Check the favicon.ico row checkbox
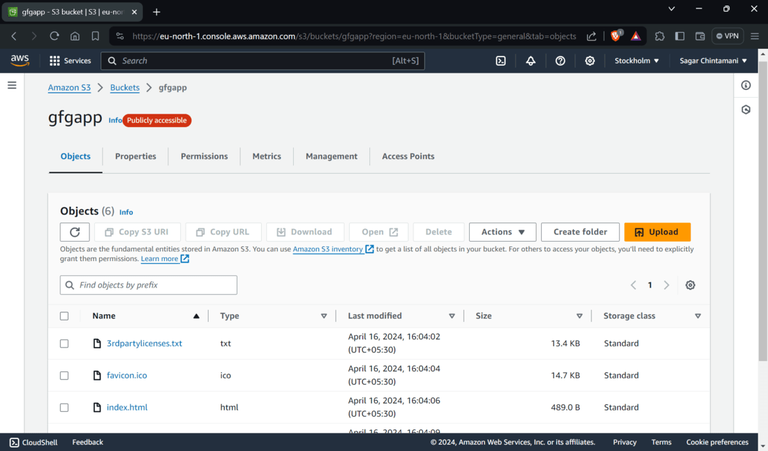This screenshot has height=451, width=768. coord(64,376)
